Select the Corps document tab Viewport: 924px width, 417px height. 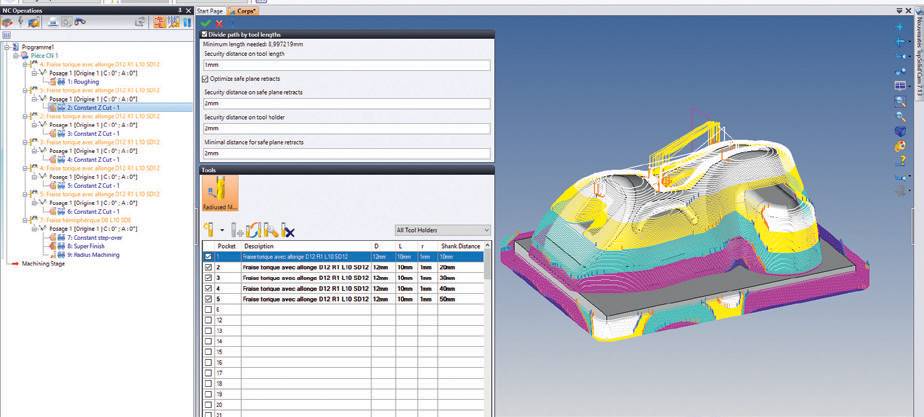(x=246, y=10)
